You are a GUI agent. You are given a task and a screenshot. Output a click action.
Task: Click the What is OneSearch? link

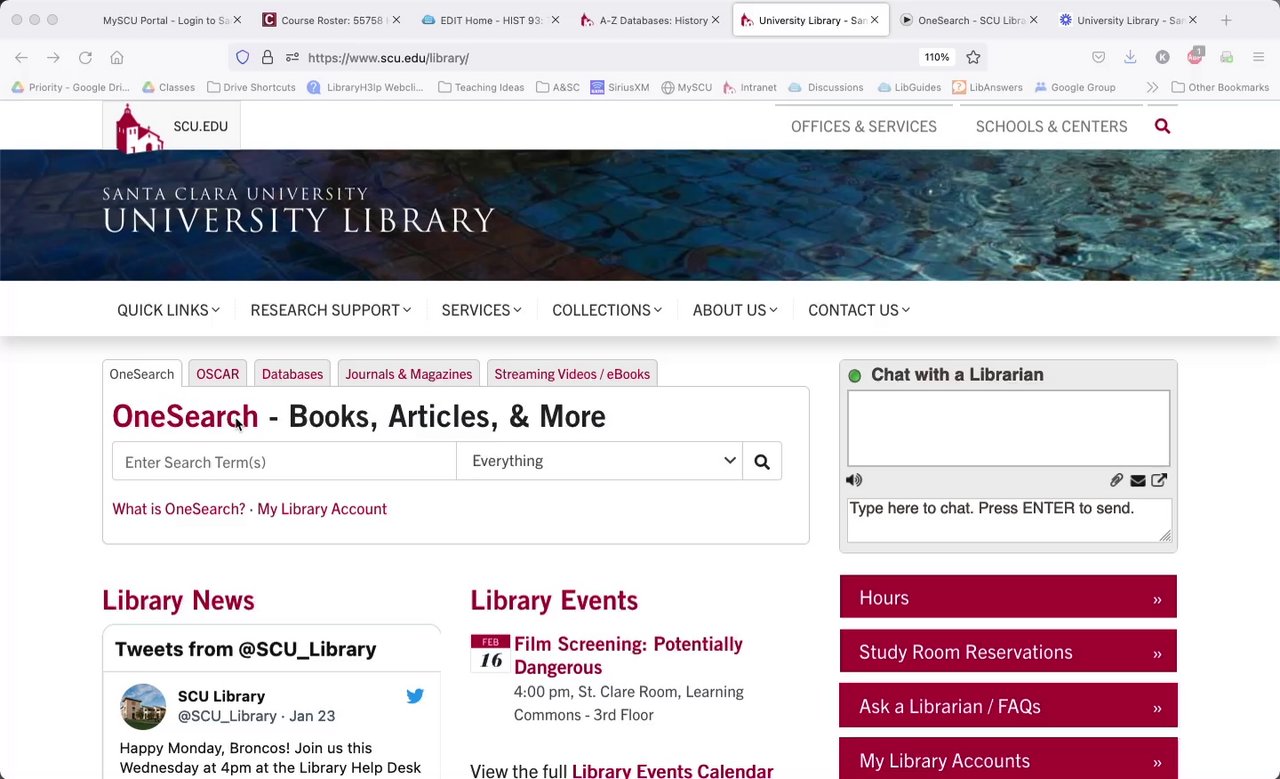(178, 509)
